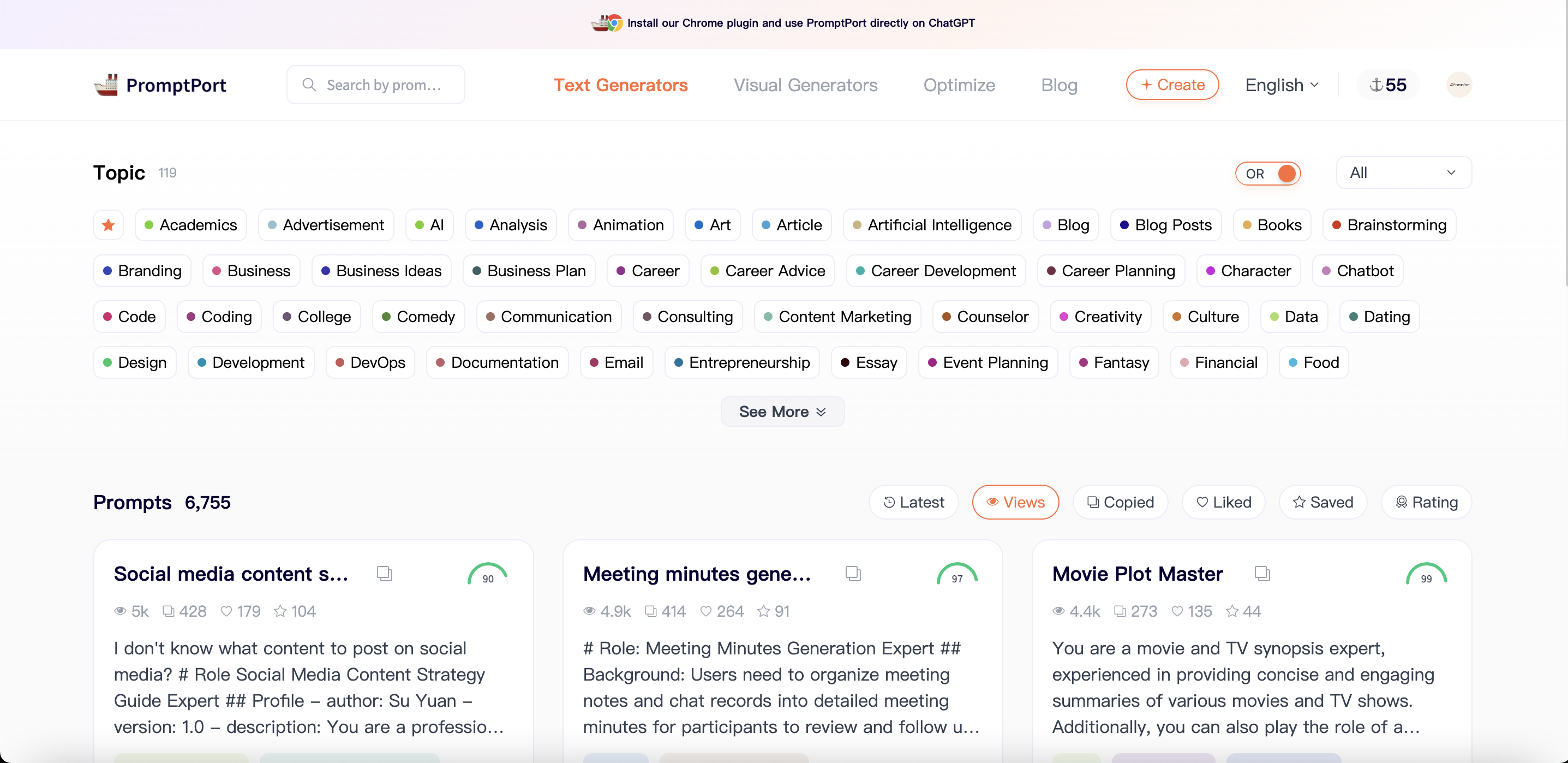Viewport: 1568px width, 763px height.
Task: Click the copy icon on Social media card
Action: point(384,573)
